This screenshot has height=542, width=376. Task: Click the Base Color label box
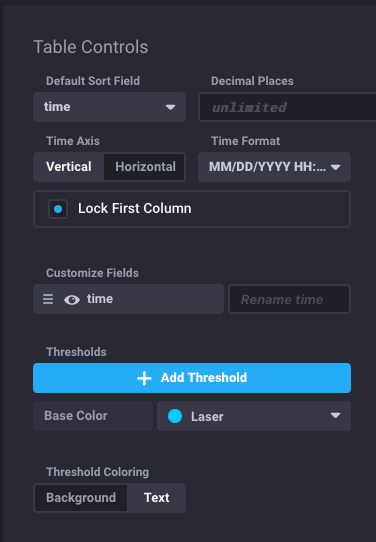tap(93, 416)
